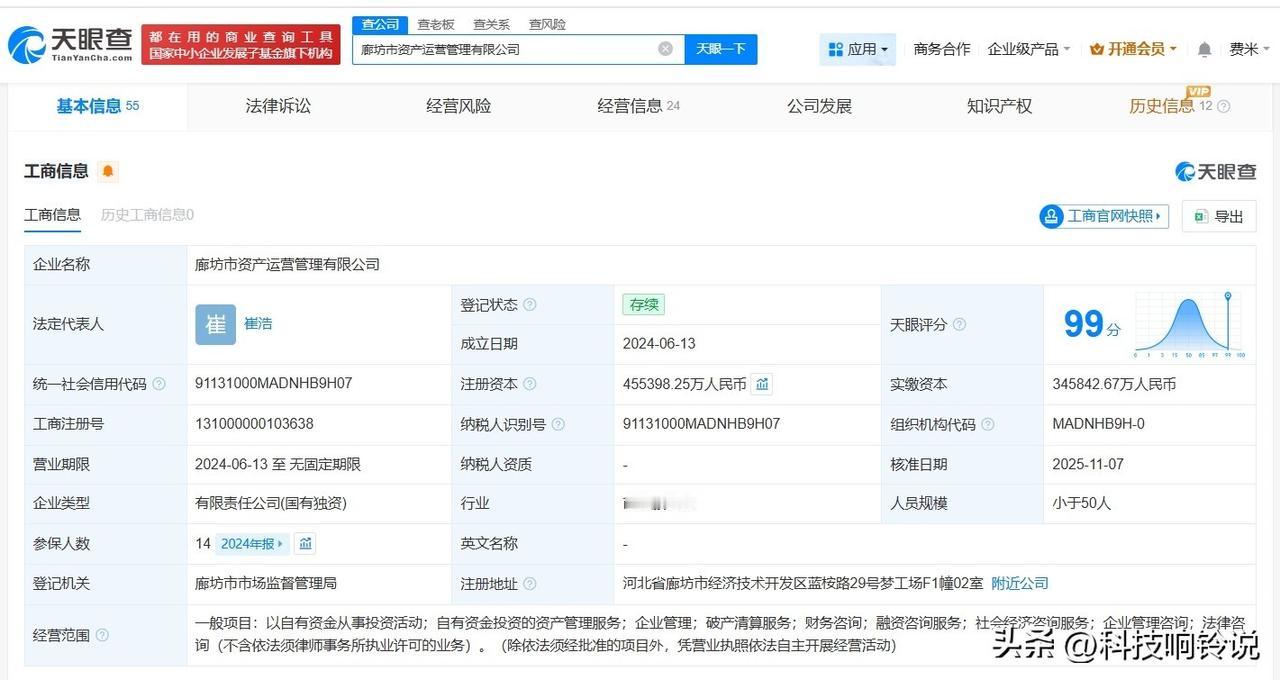Click the 导出 export button
The width and height of the screenshot is (1280, 680).
1219,216
